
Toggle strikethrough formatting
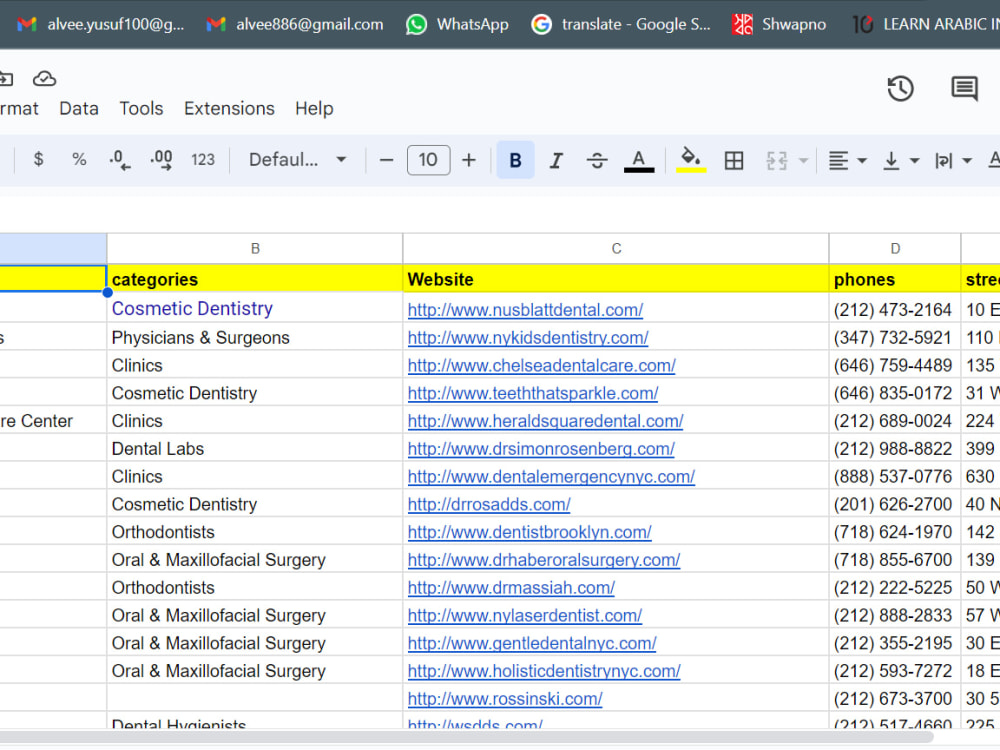coord(597,160)
